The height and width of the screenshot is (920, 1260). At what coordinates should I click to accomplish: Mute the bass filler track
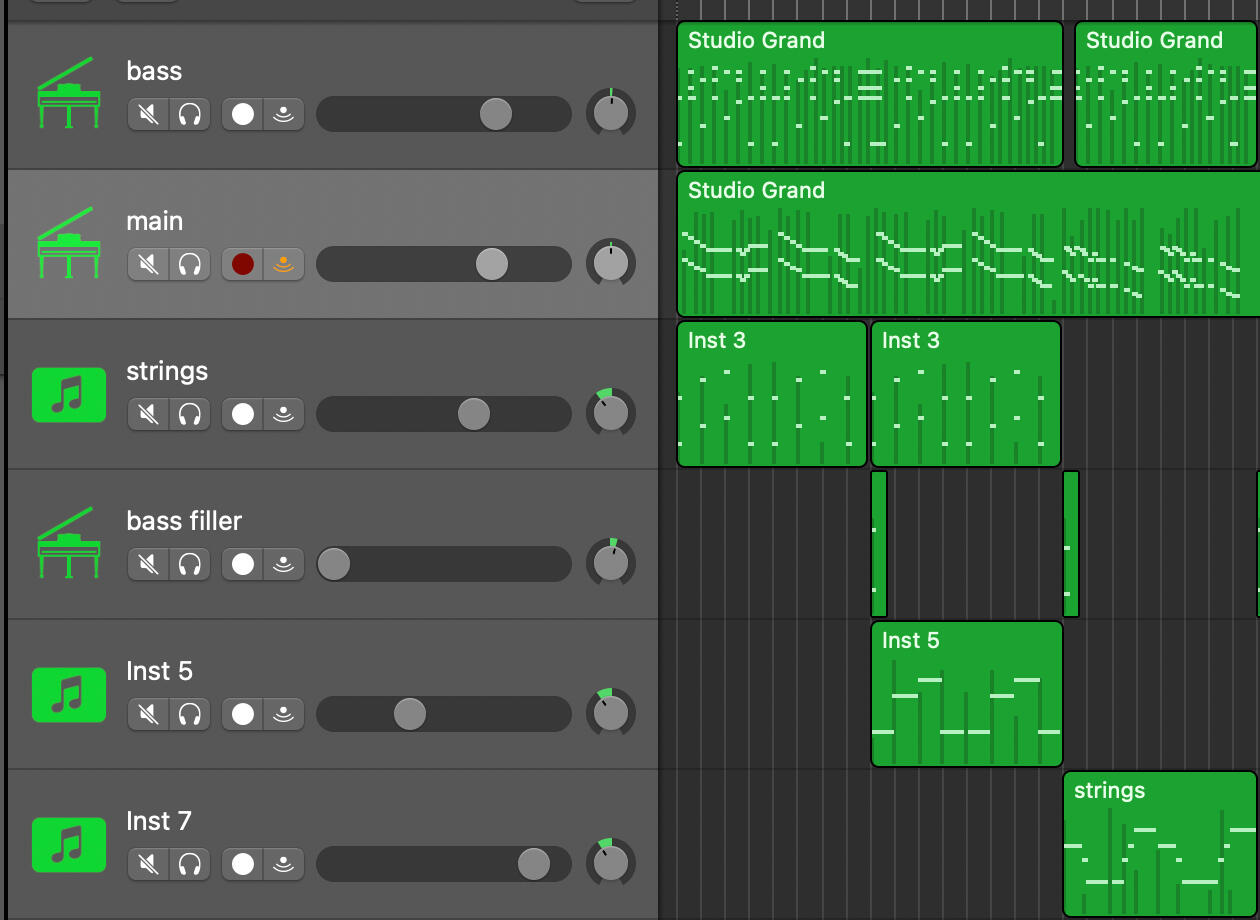[148, 564]
